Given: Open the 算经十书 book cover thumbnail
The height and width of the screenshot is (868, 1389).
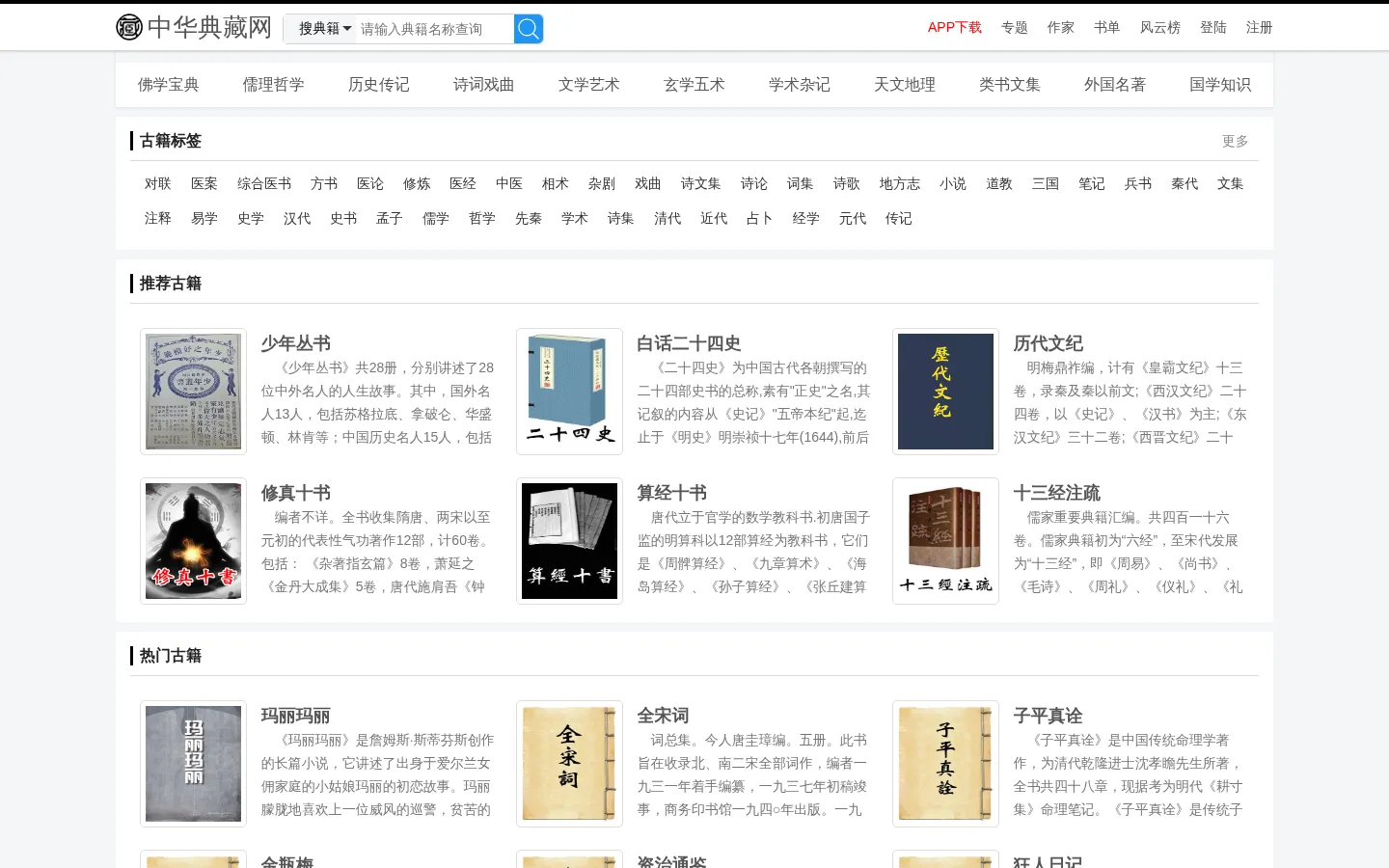Looking at the screenshot, I should (x=569, y=541).
